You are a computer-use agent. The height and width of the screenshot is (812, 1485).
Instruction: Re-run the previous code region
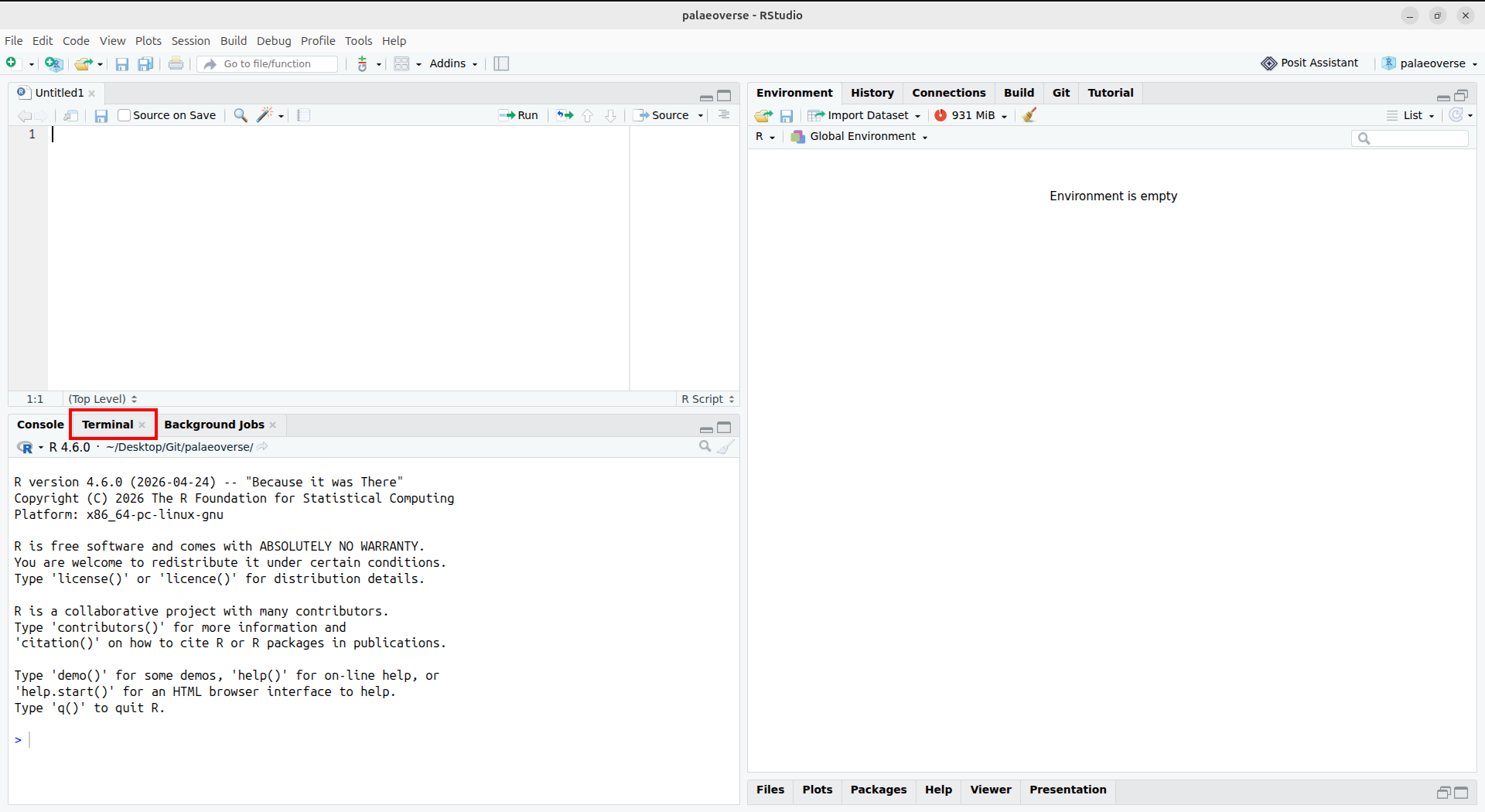click(565, 115)
